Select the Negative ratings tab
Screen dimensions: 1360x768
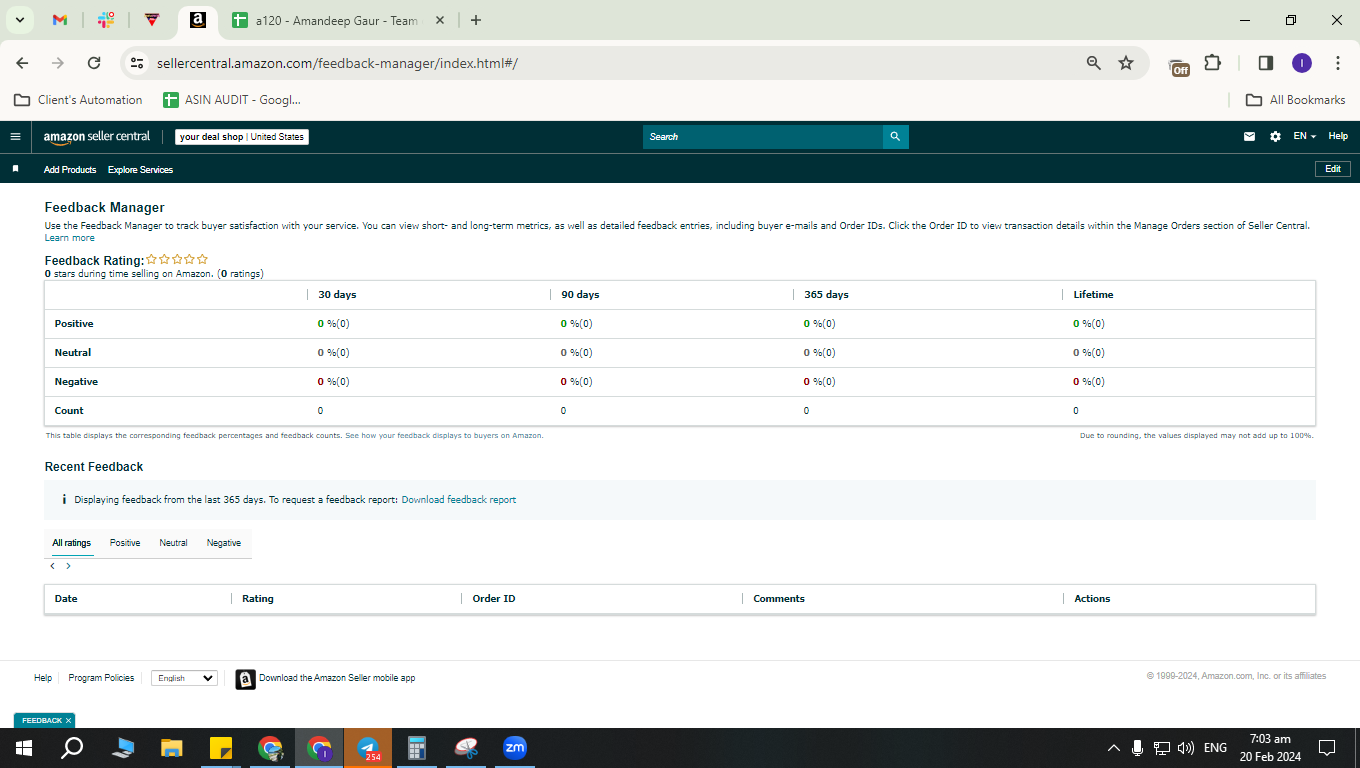(224, 543)
